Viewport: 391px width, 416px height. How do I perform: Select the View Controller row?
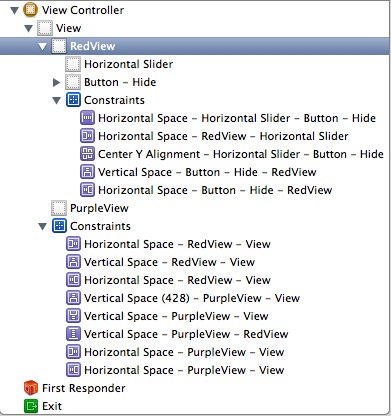click(x=83, y=10)
